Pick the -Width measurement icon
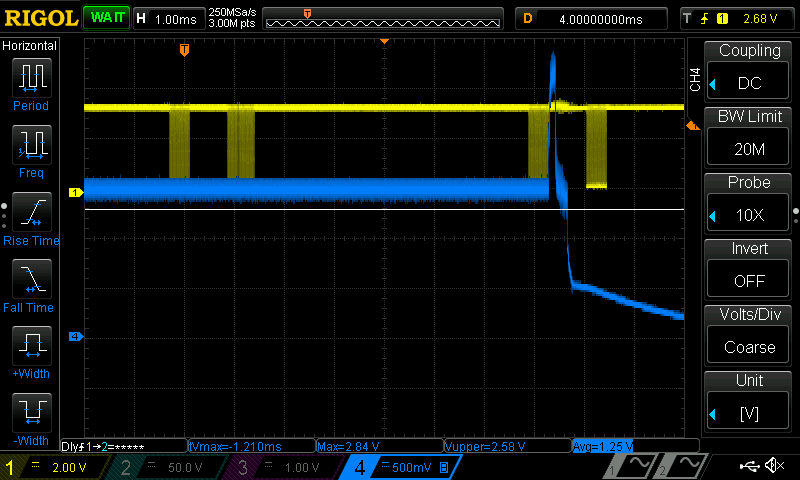 [31, 418]
